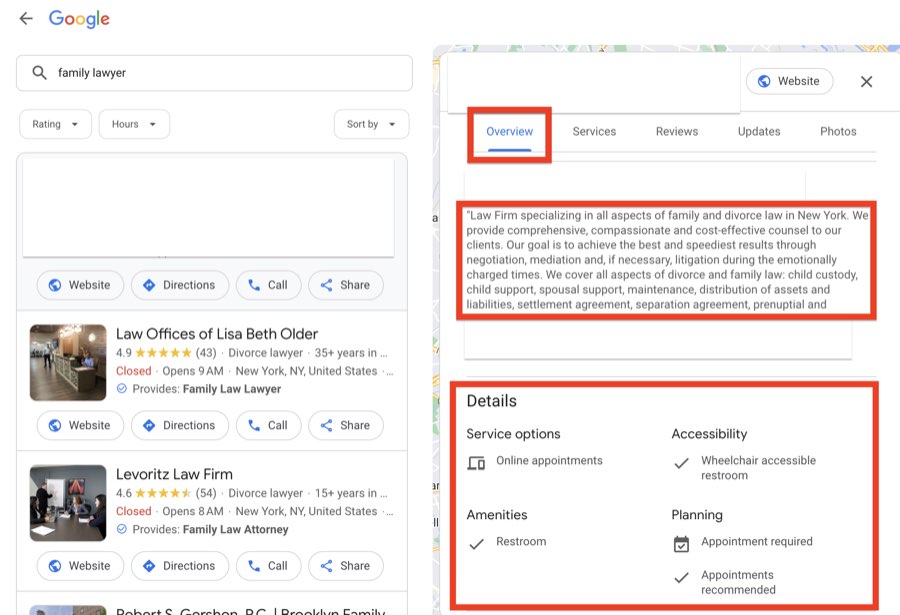Get Directions to Lisa Beth Older office
Image resolution: width=900 pixels, height=615 pixels.
(x=180, y=425)
